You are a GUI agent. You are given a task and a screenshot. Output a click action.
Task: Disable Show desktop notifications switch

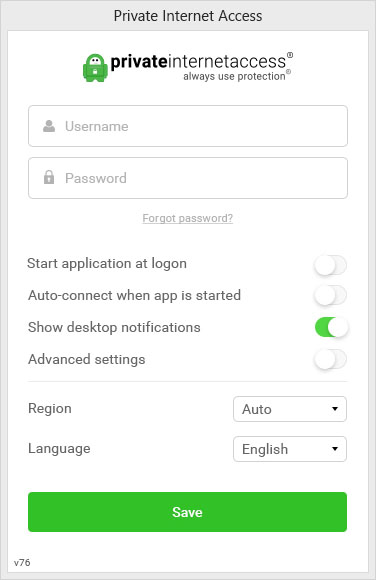pyautogui.click(x=331, y=327)
